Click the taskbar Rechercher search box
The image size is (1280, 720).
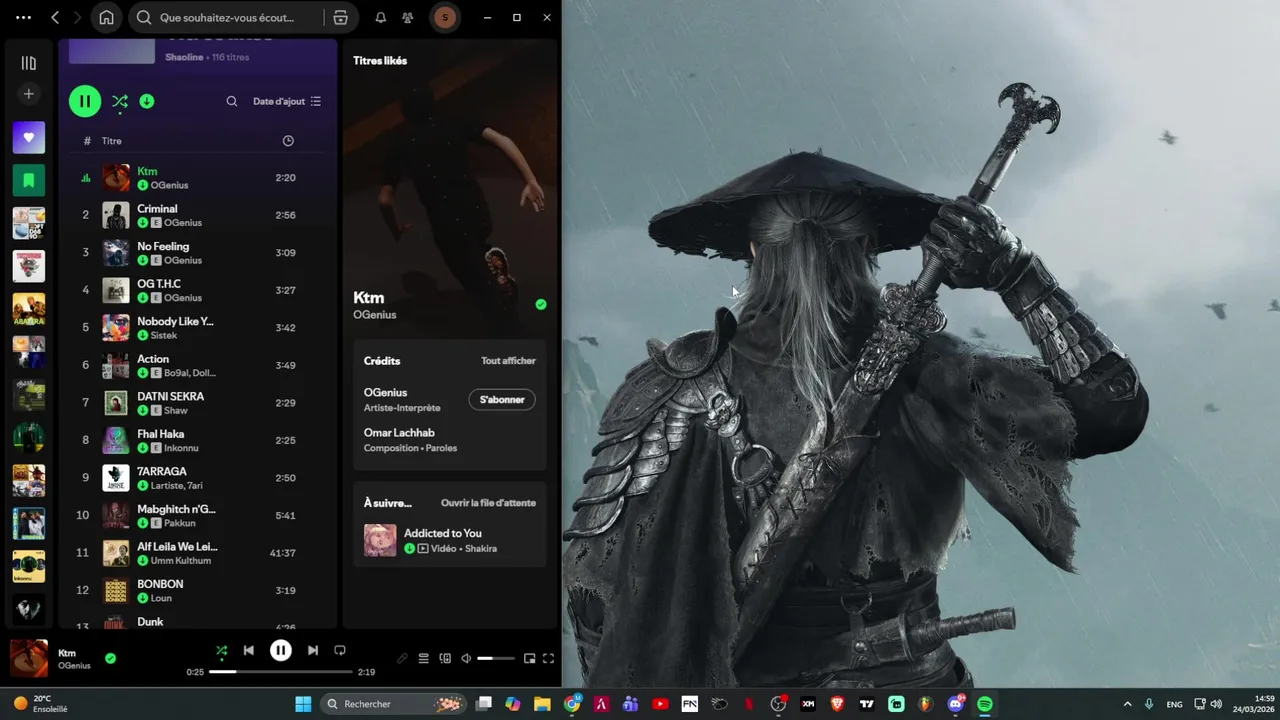pos(395,704)
